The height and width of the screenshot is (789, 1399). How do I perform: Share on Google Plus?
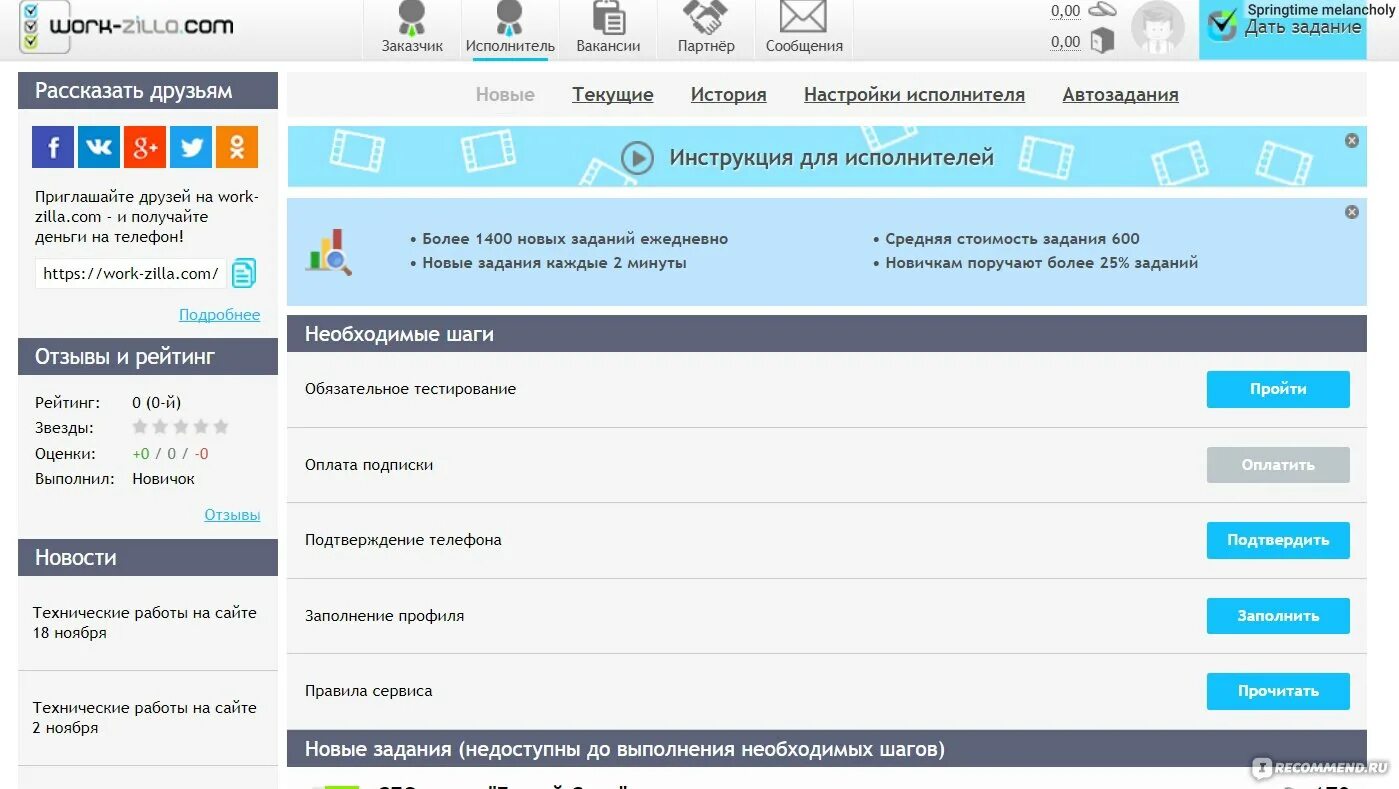click(x=145, y=147)
